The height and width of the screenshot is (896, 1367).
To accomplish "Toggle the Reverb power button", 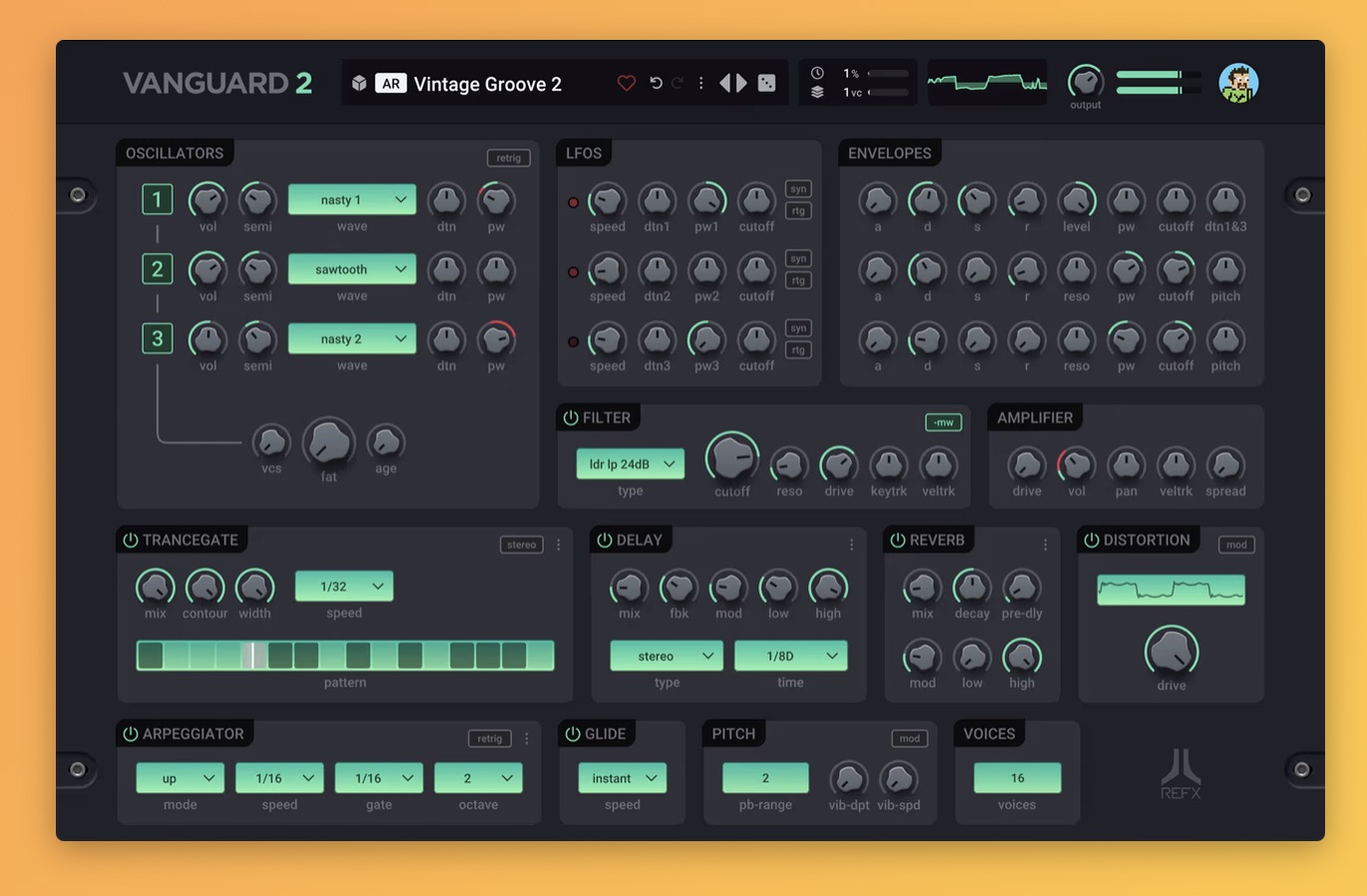I will (x=897, y=540).
